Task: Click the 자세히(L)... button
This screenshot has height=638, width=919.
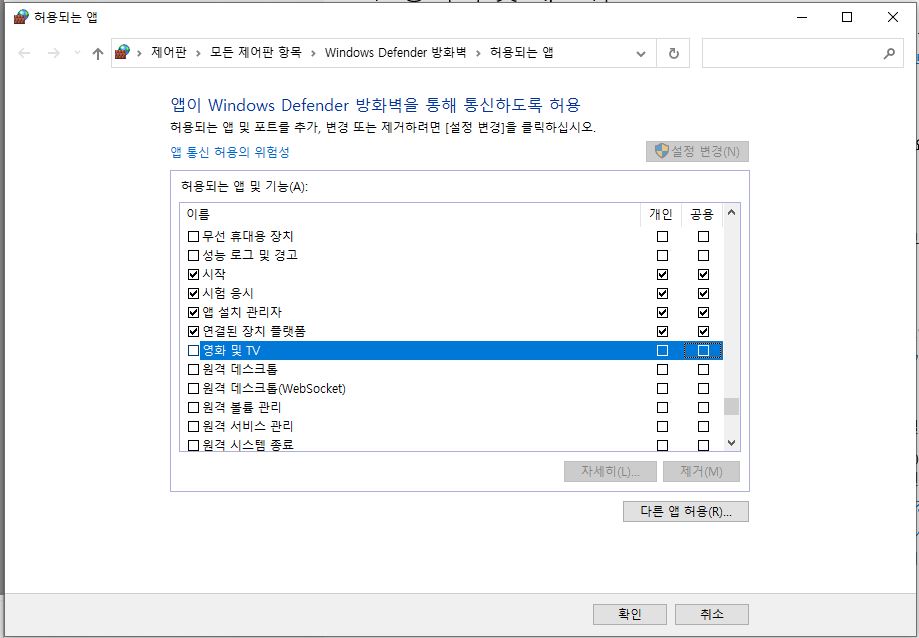Action: (x=610, y=471)
